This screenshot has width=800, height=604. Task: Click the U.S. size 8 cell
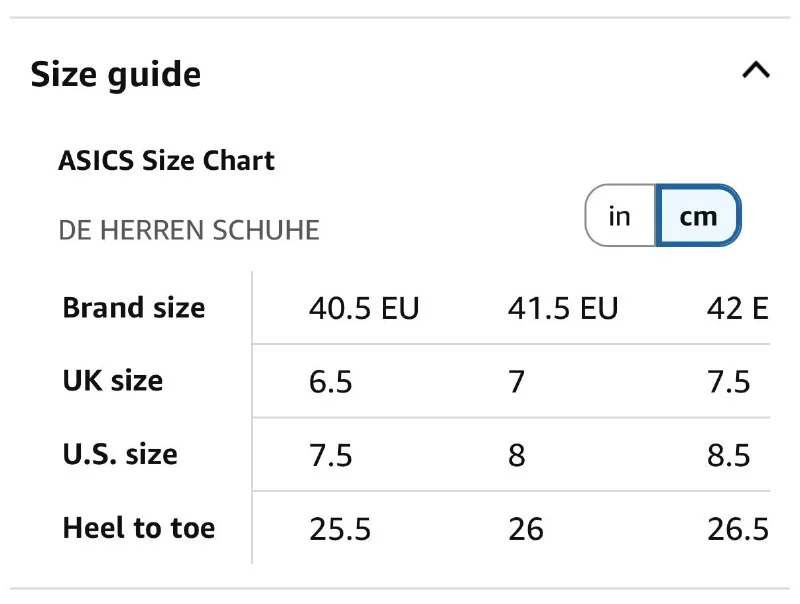(x=517, y=456)
